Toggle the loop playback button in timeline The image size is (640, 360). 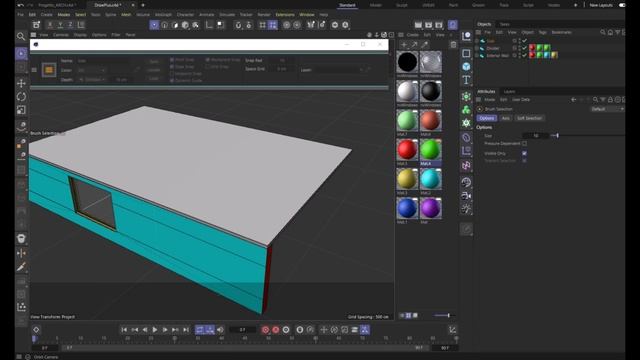click(200, 330)
